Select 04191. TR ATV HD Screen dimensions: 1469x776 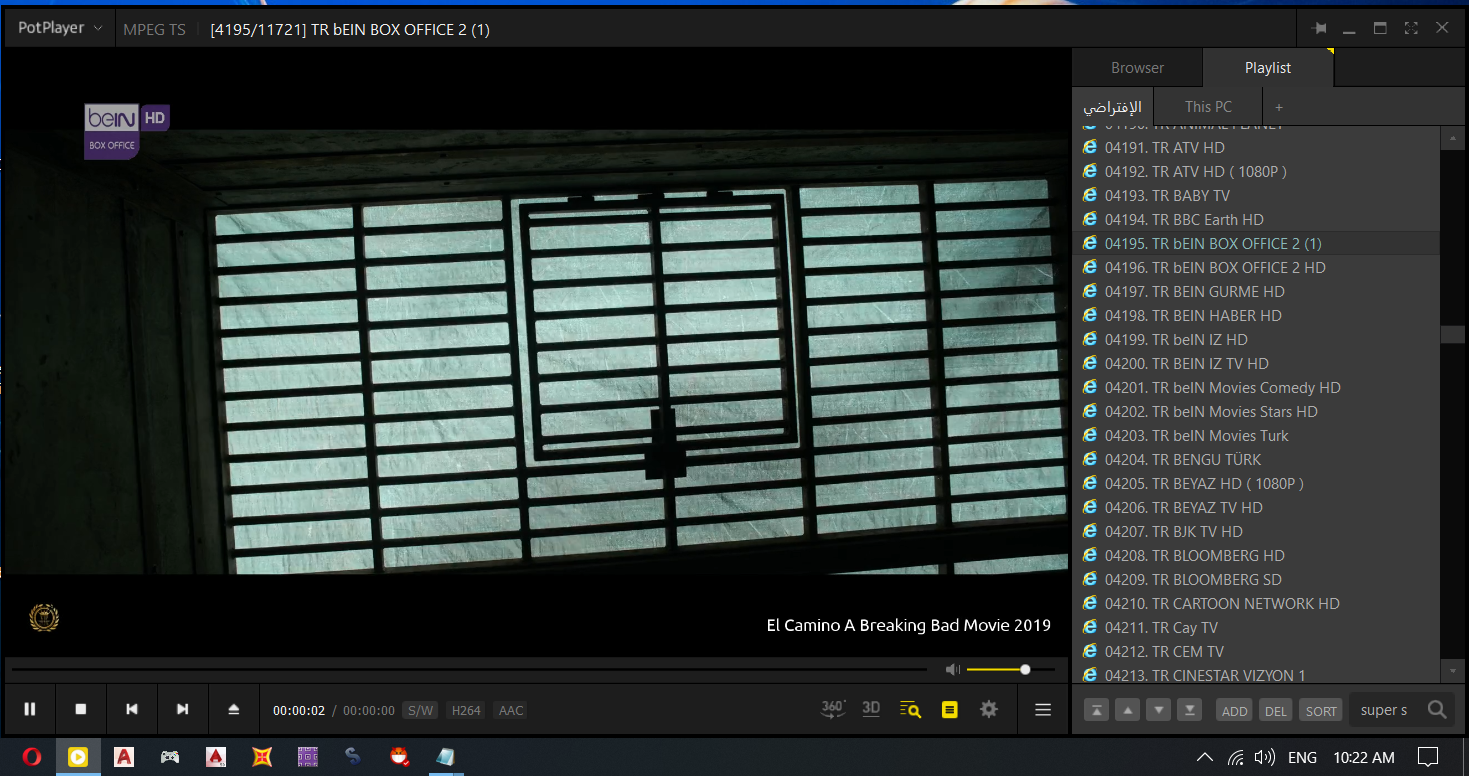(x=1256, y=147)
